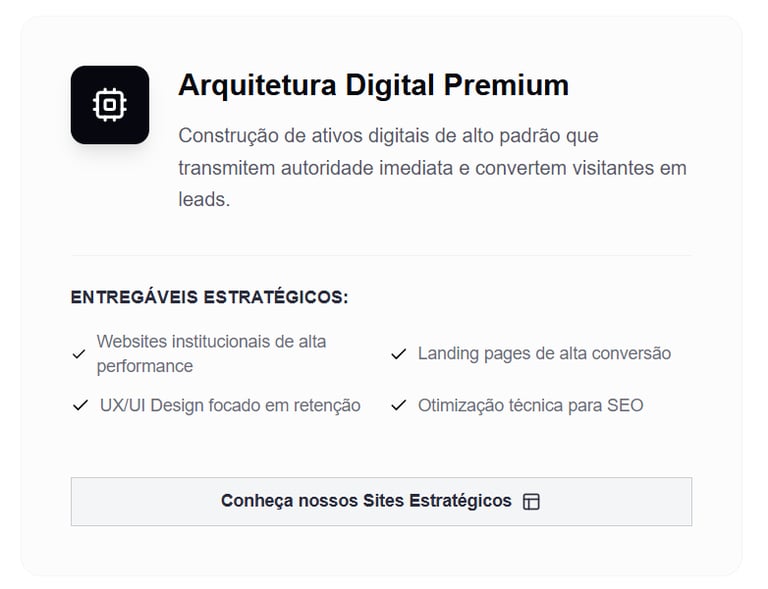The image size is (768, 589).
Task: Select Websites institucionais de alta performance text
Action: pos(210,354)
